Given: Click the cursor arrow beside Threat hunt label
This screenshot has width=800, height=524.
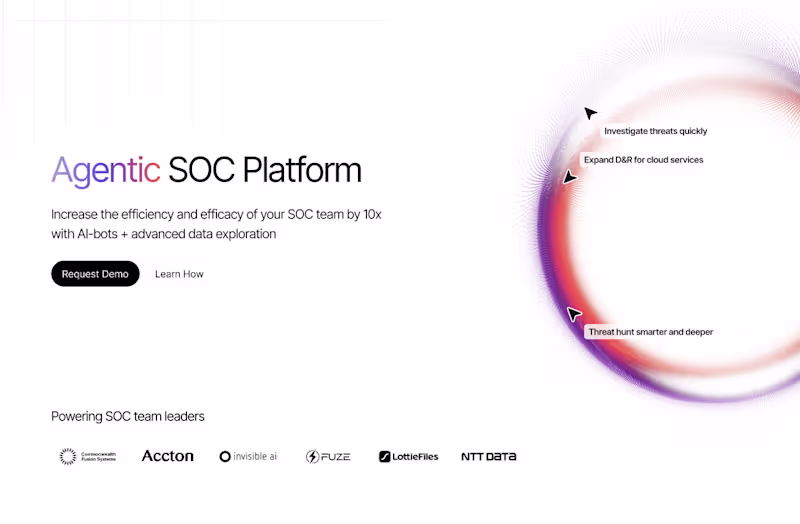Looking at the screenshot, I should tap(574, 314).
